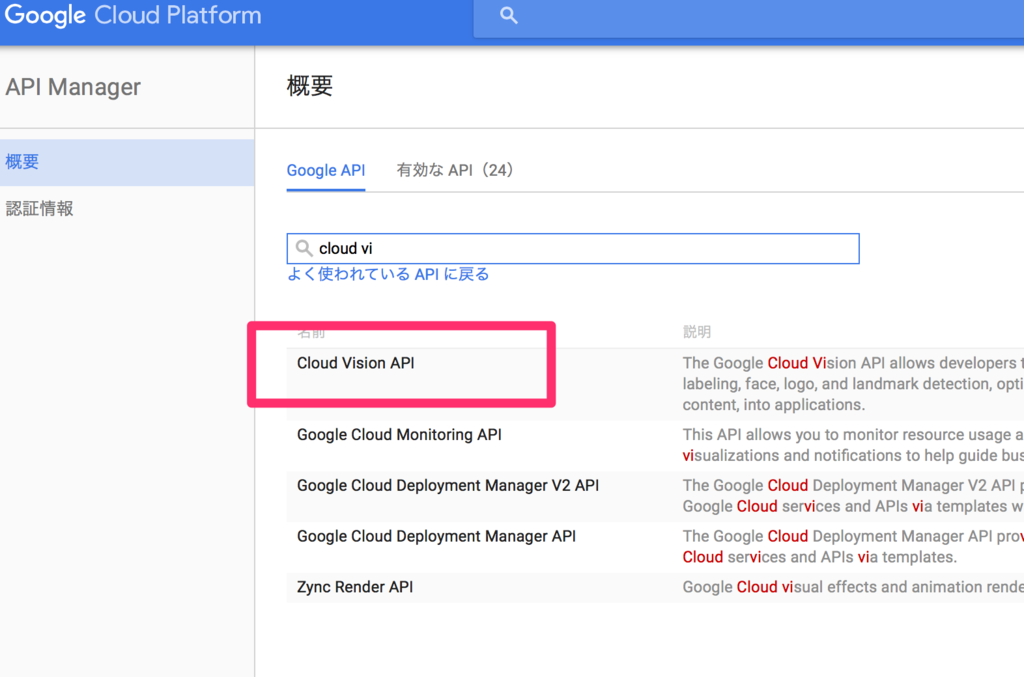Open Zync Render API result
The image size is (1024, 677).
[355, 587]
